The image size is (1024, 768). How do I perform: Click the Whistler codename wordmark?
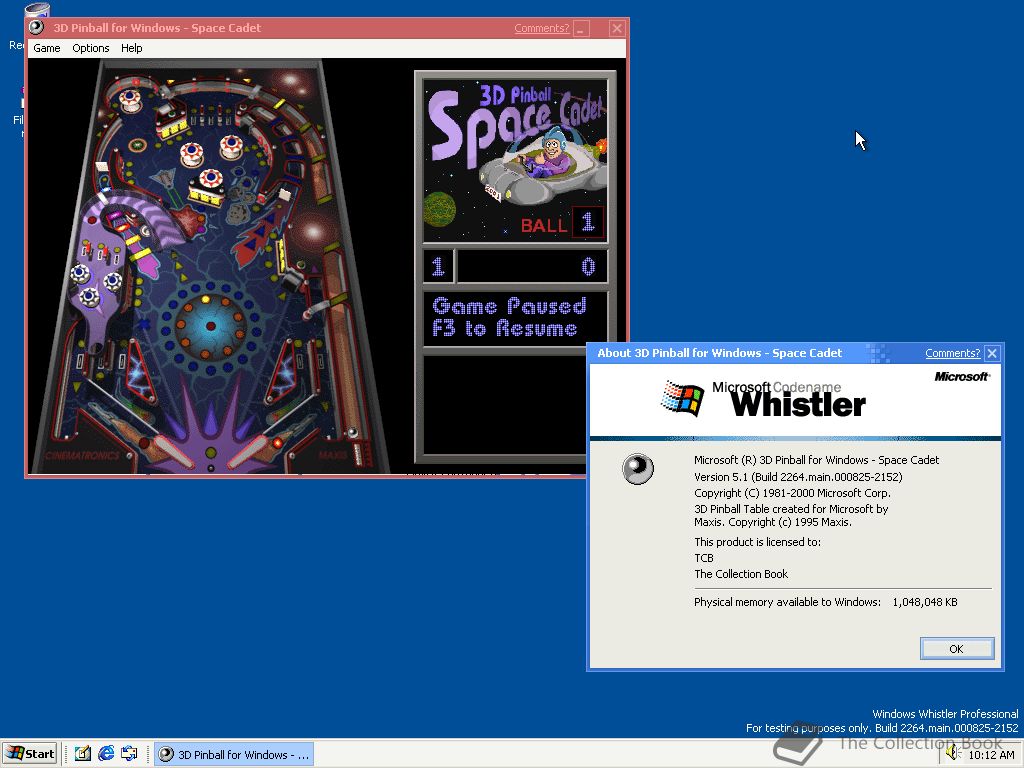click(x=797, y=404)
